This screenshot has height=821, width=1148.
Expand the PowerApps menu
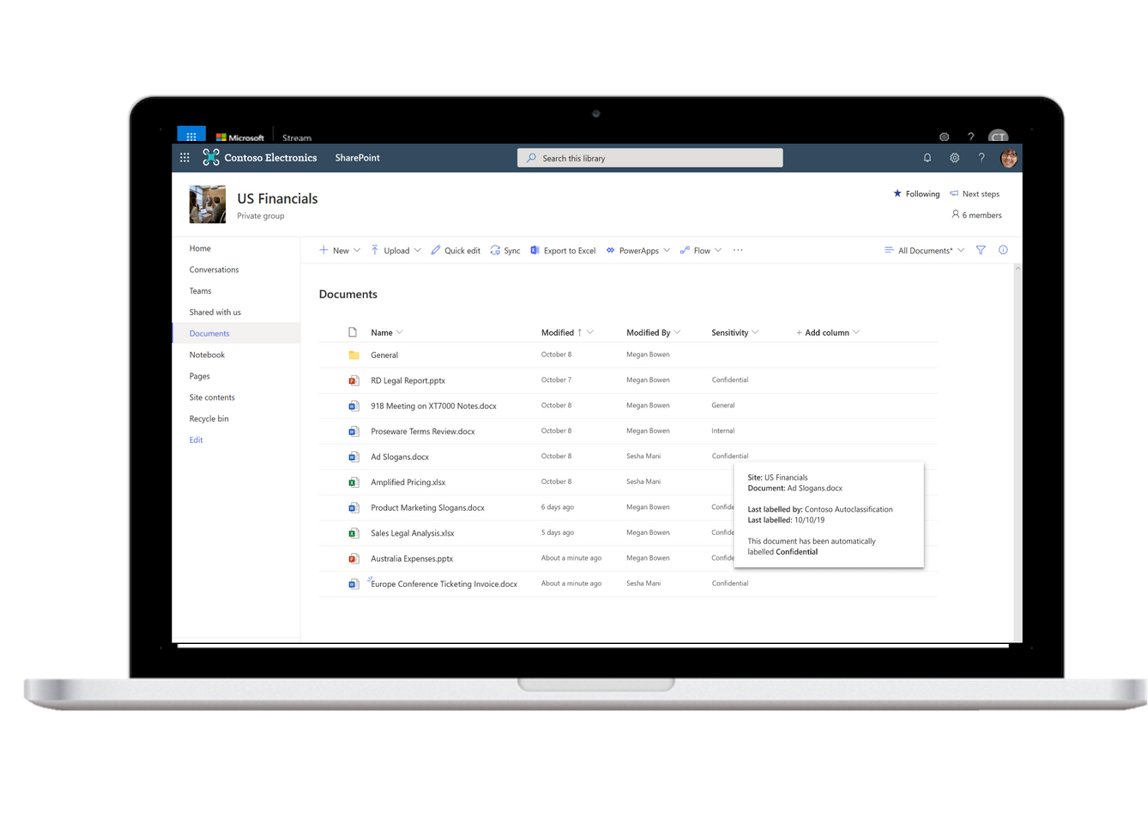638,250
